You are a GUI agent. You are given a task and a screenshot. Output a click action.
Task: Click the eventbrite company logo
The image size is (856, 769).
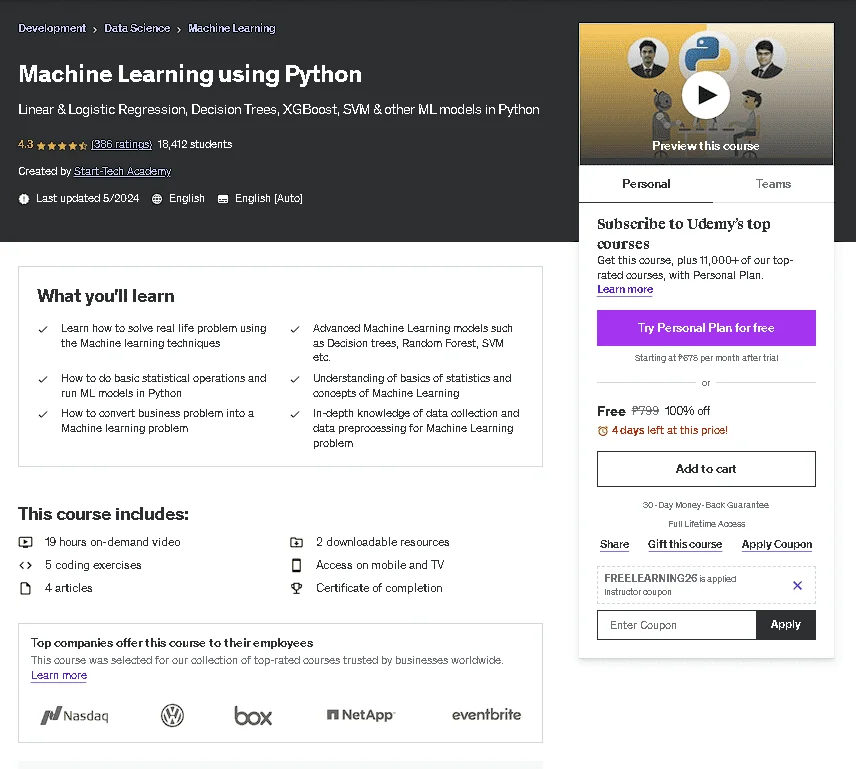coord(486,714)
